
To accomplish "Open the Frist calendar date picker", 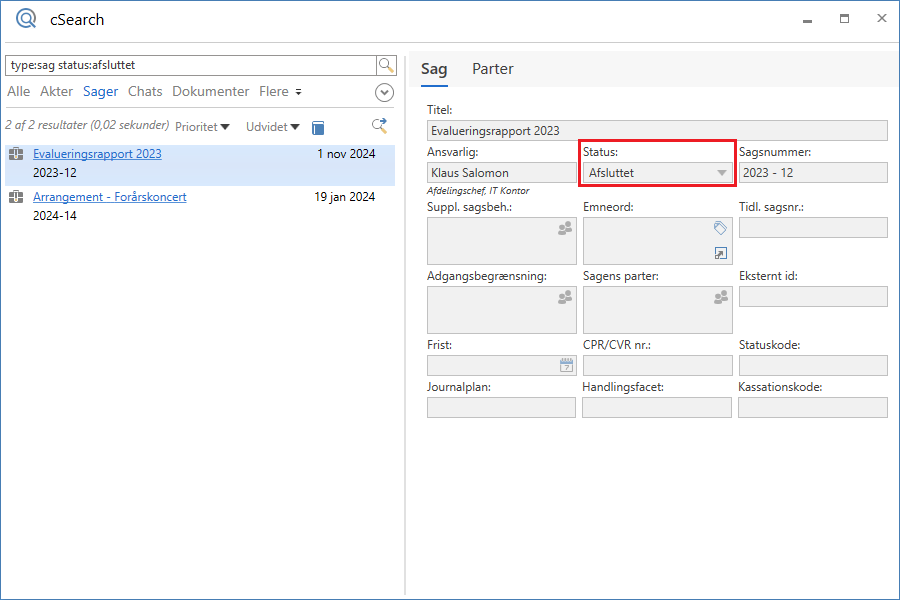I will click(x=566, y=366).
